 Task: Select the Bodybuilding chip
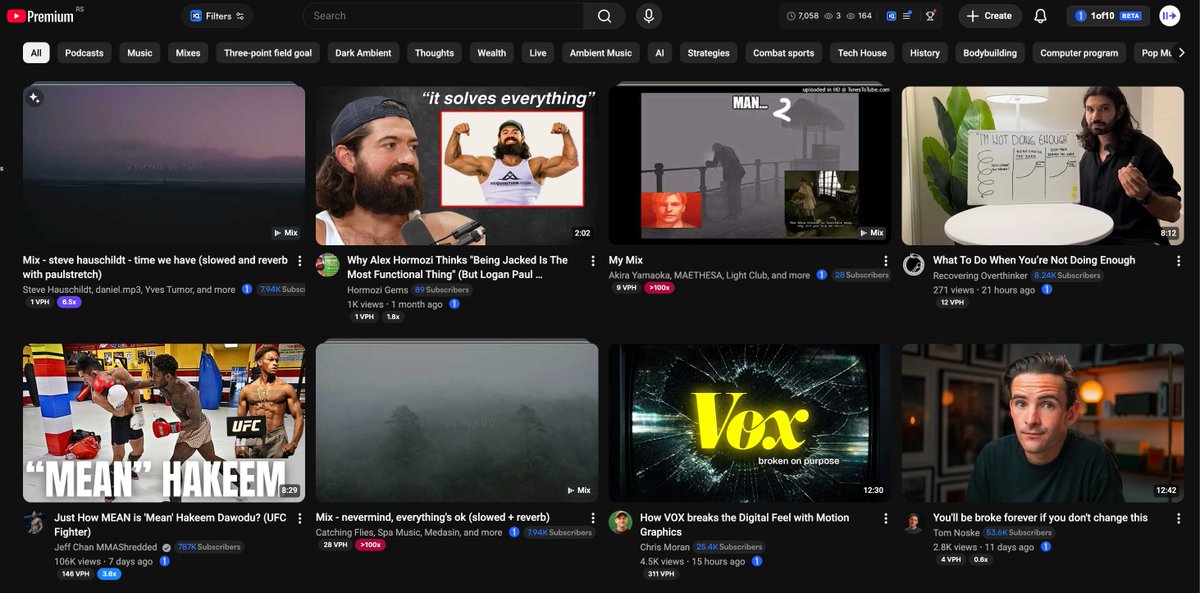click(990, 53)
